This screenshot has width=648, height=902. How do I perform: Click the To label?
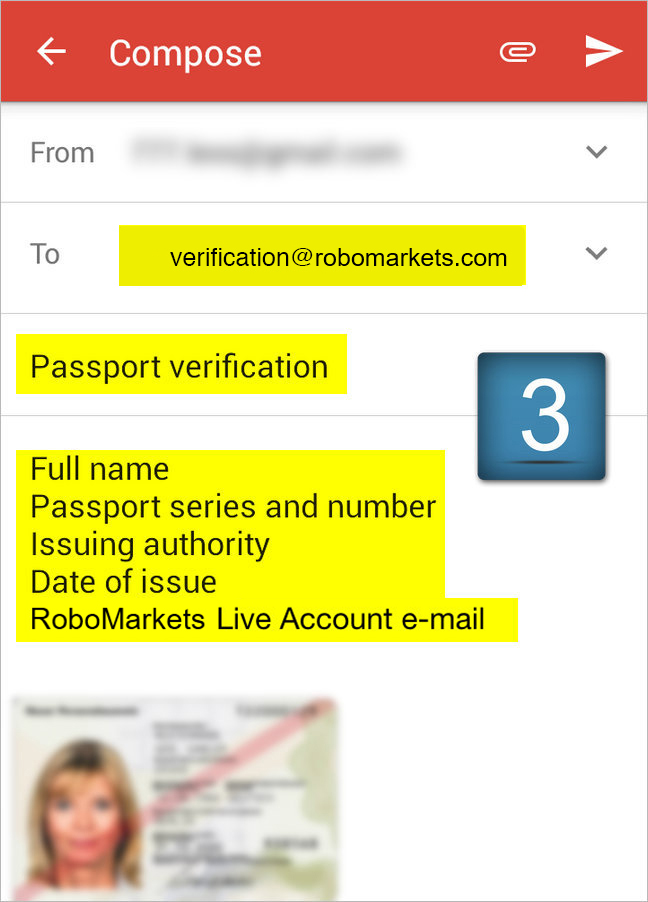click(45, 254)
